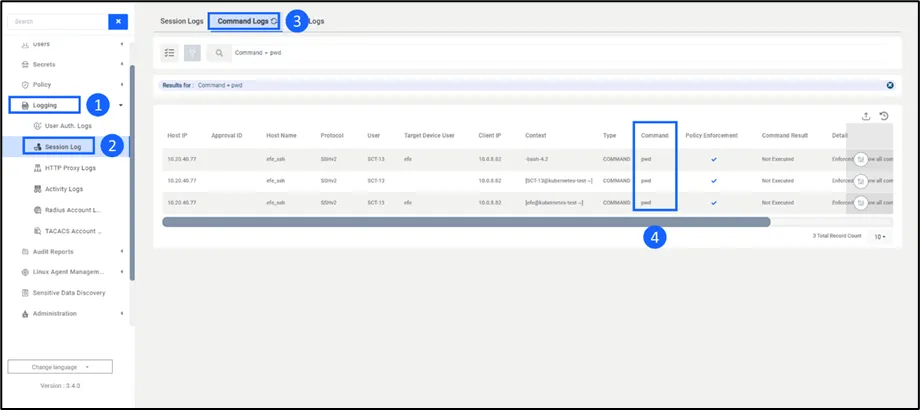This screenshot has height=410, width=920.
Task: Switch to the Session Logs tab
Action: pos(182,21)
